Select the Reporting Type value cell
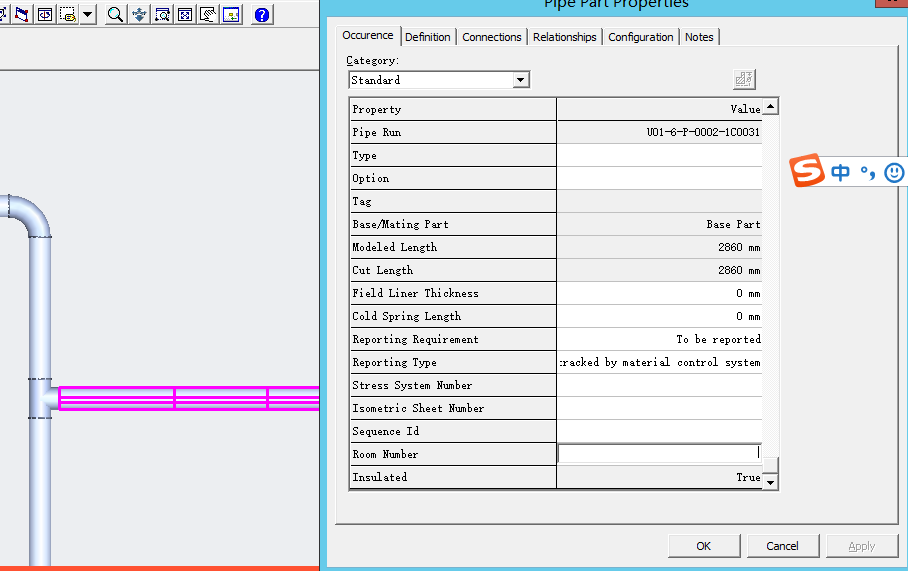The image size is (908, 571). click(x=659, y=362)
